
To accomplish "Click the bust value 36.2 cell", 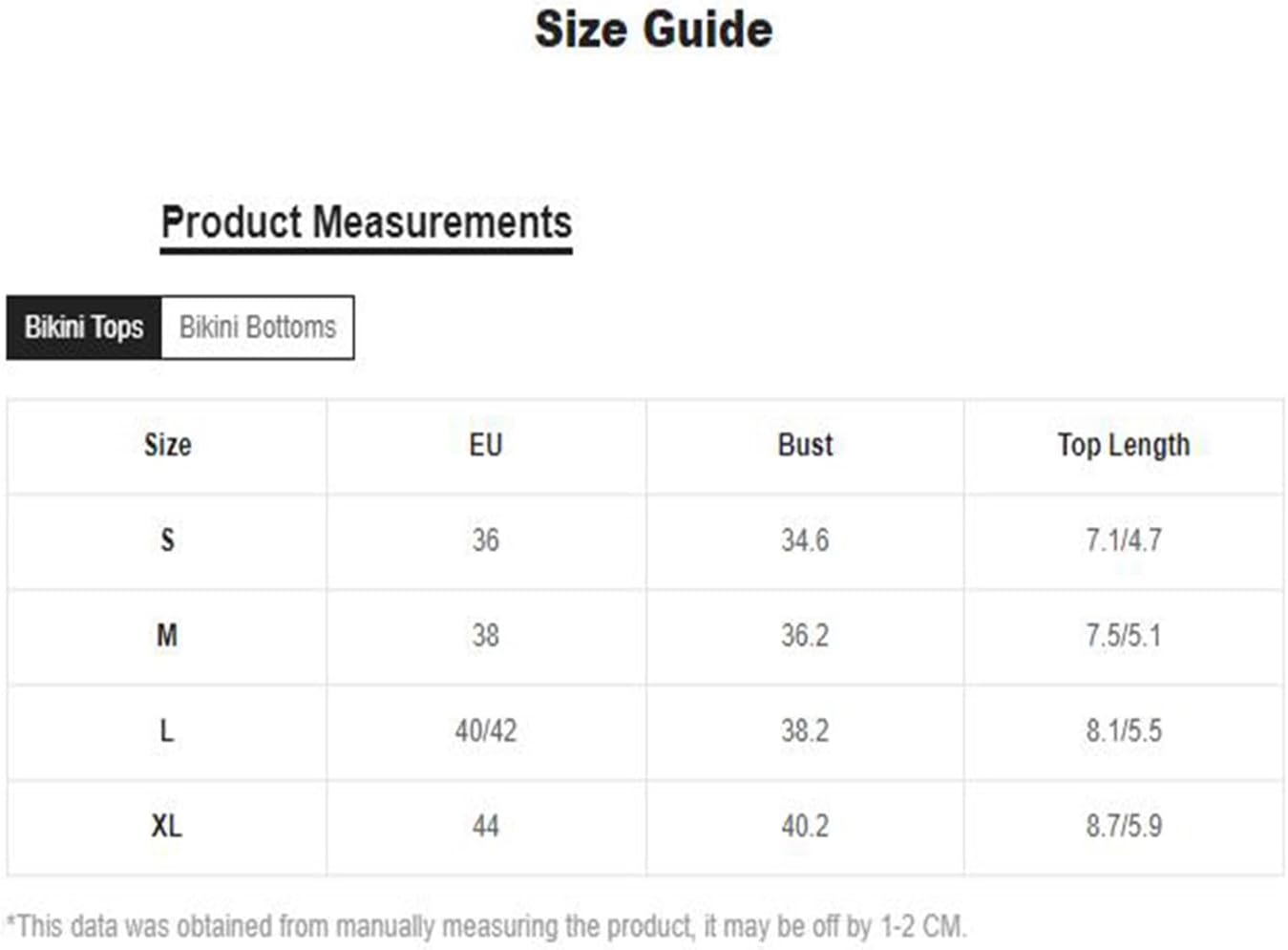I will pyautogui.click(x=805, y=636).
